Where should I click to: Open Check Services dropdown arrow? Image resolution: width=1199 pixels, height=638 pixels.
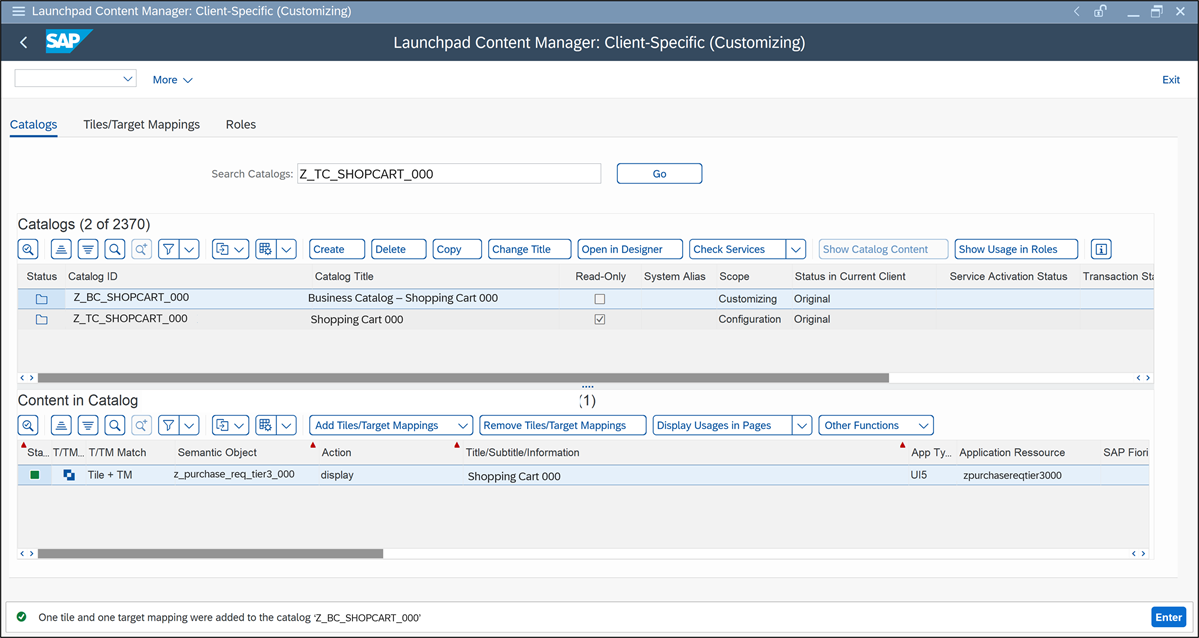796,249
